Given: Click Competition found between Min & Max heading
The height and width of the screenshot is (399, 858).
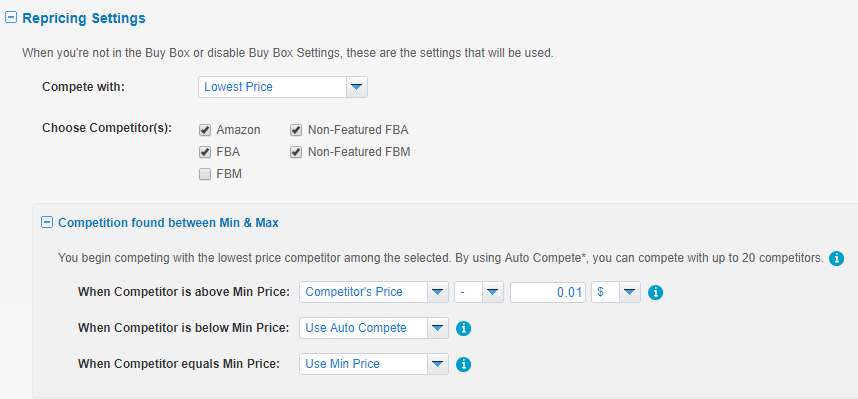Looking at the screenshot, I should [x=169, y=223].
